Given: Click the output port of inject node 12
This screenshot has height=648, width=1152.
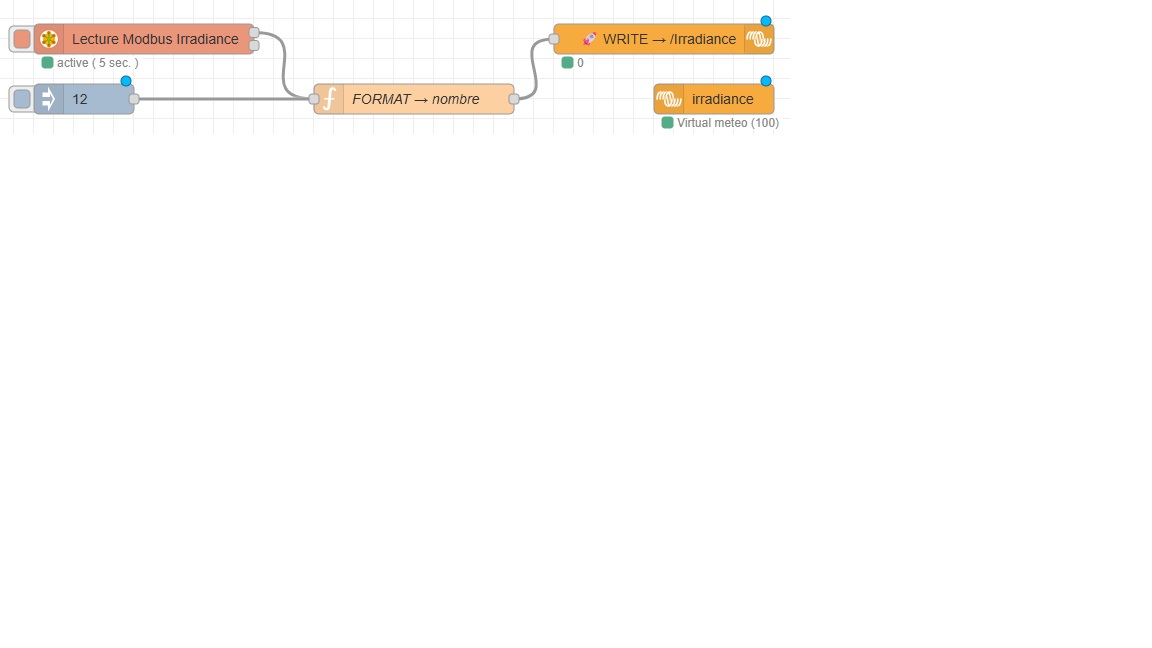Looking at the screenshot, I should tap(134, 98).
